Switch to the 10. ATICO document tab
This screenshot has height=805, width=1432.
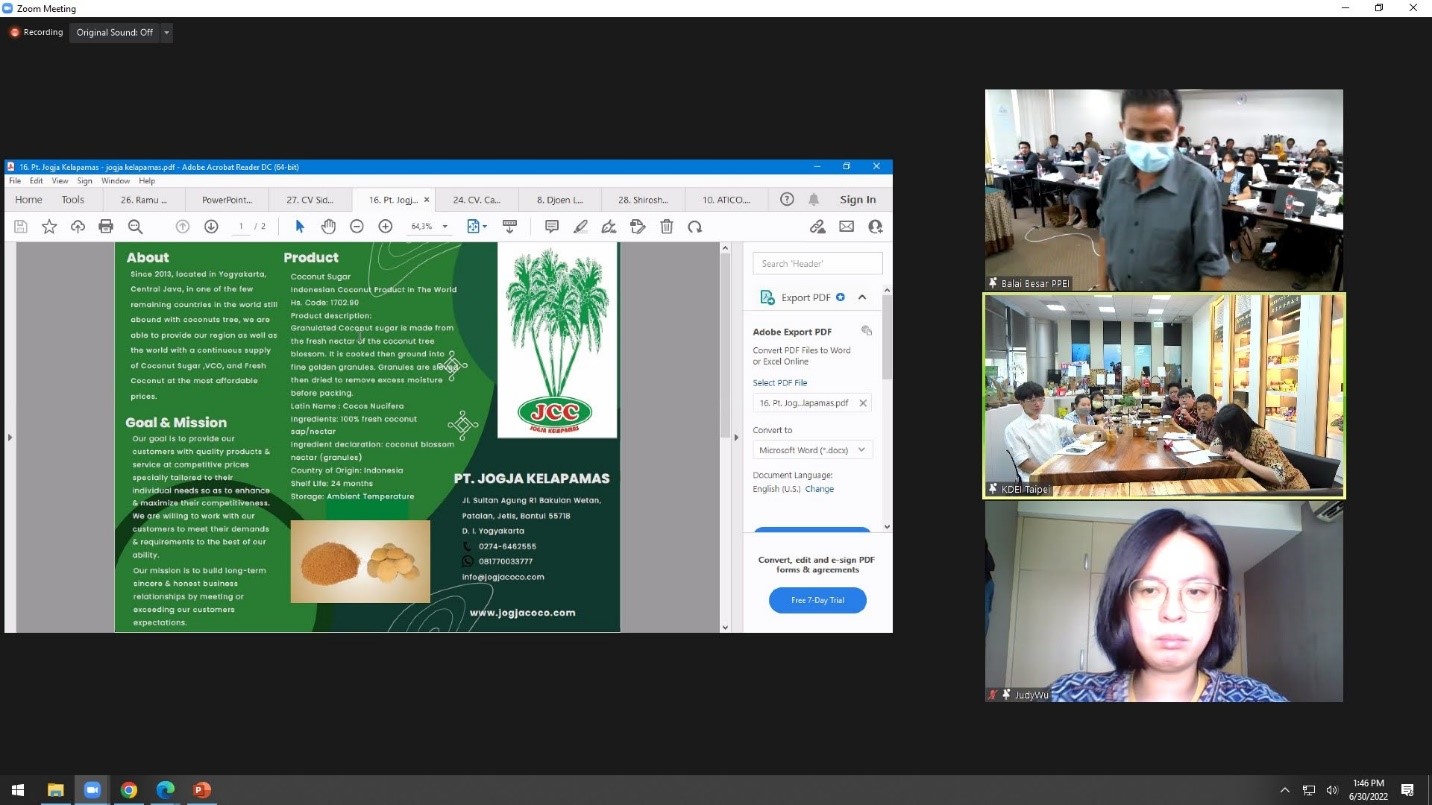[x=726, y=199]
